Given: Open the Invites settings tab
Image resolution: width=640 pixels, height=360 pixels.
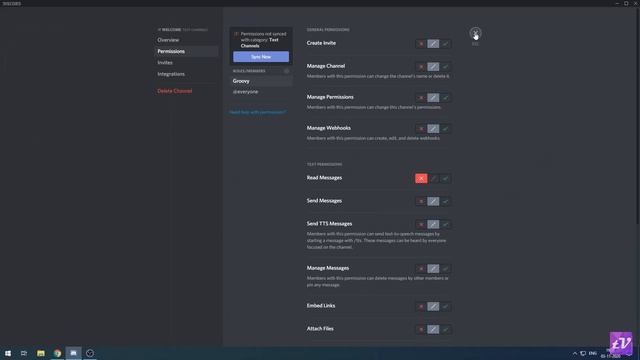Looking at the screenshot, I should tap(187, 63).
